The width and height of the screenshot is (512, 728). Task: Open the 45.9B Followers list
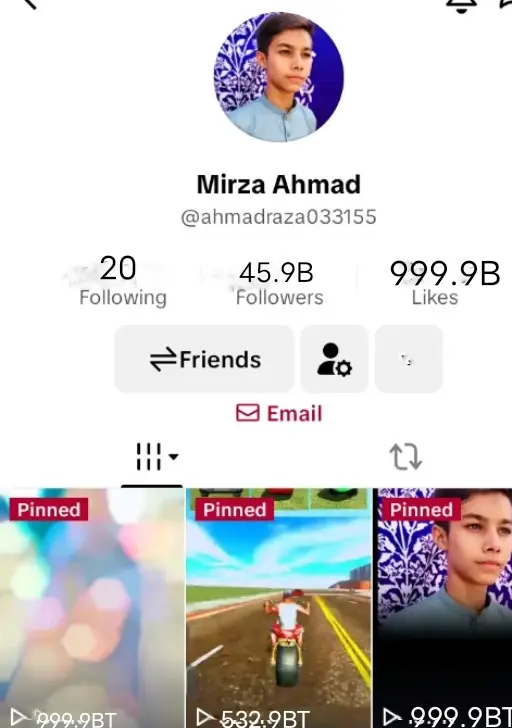279,284
